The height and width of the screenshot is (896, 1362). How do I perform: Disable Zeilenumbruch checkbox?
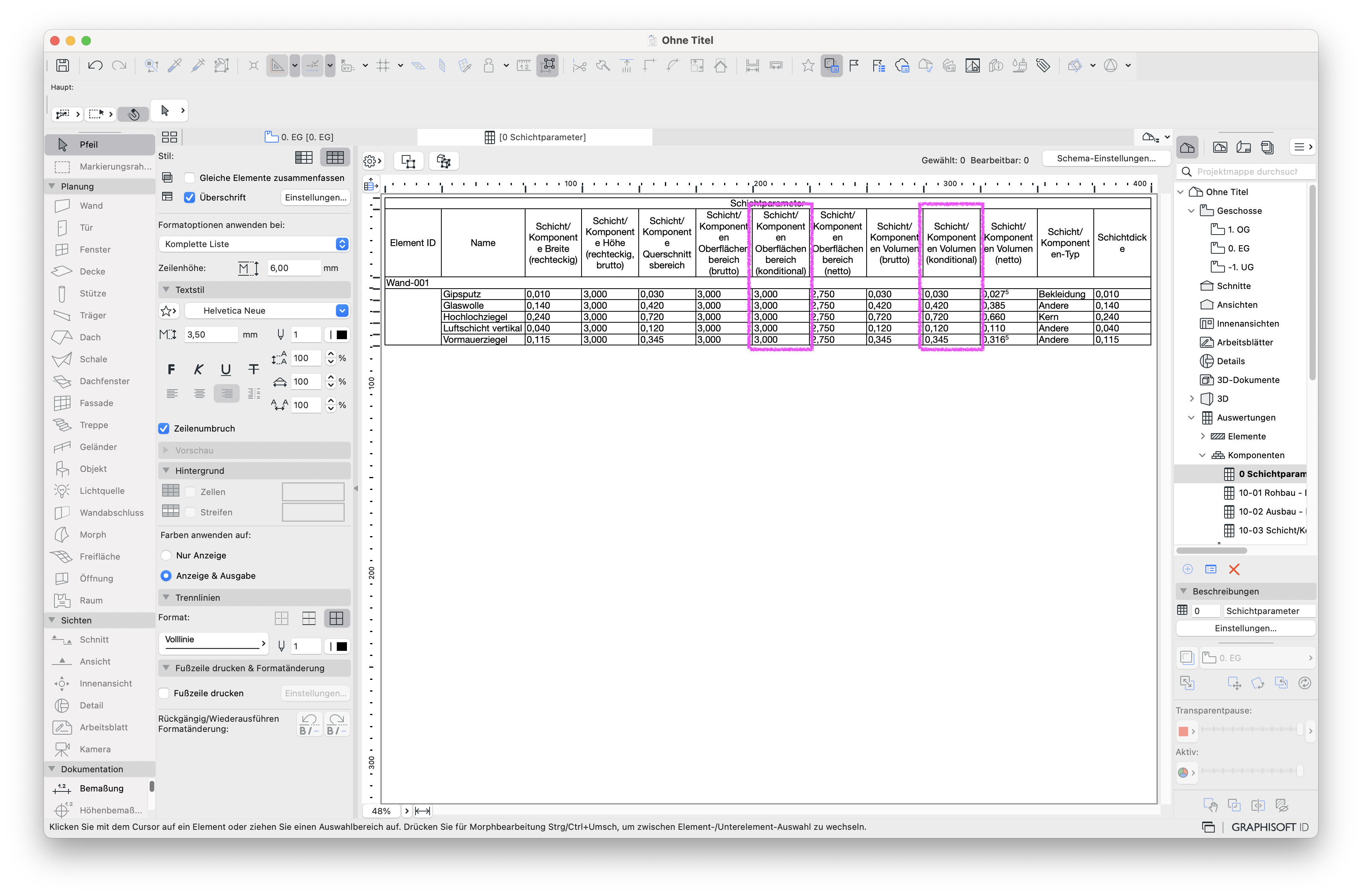pos(164,428)
